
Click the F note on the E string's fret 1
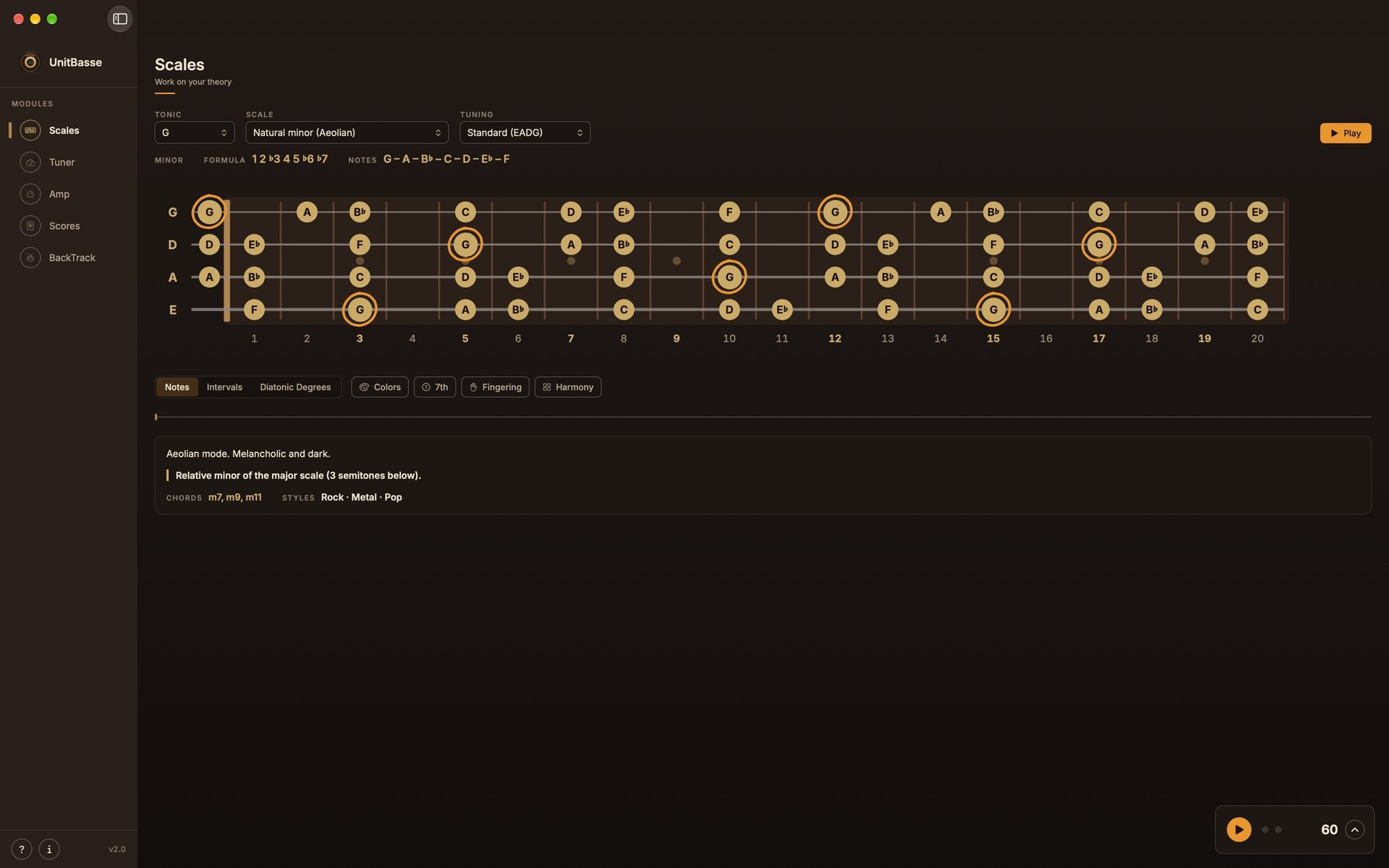tap(254, 310)
